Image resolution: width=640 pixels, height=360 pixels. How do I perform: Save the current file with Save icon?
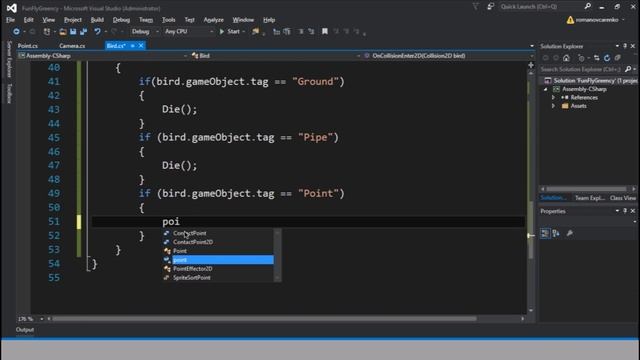coord(73,31)
